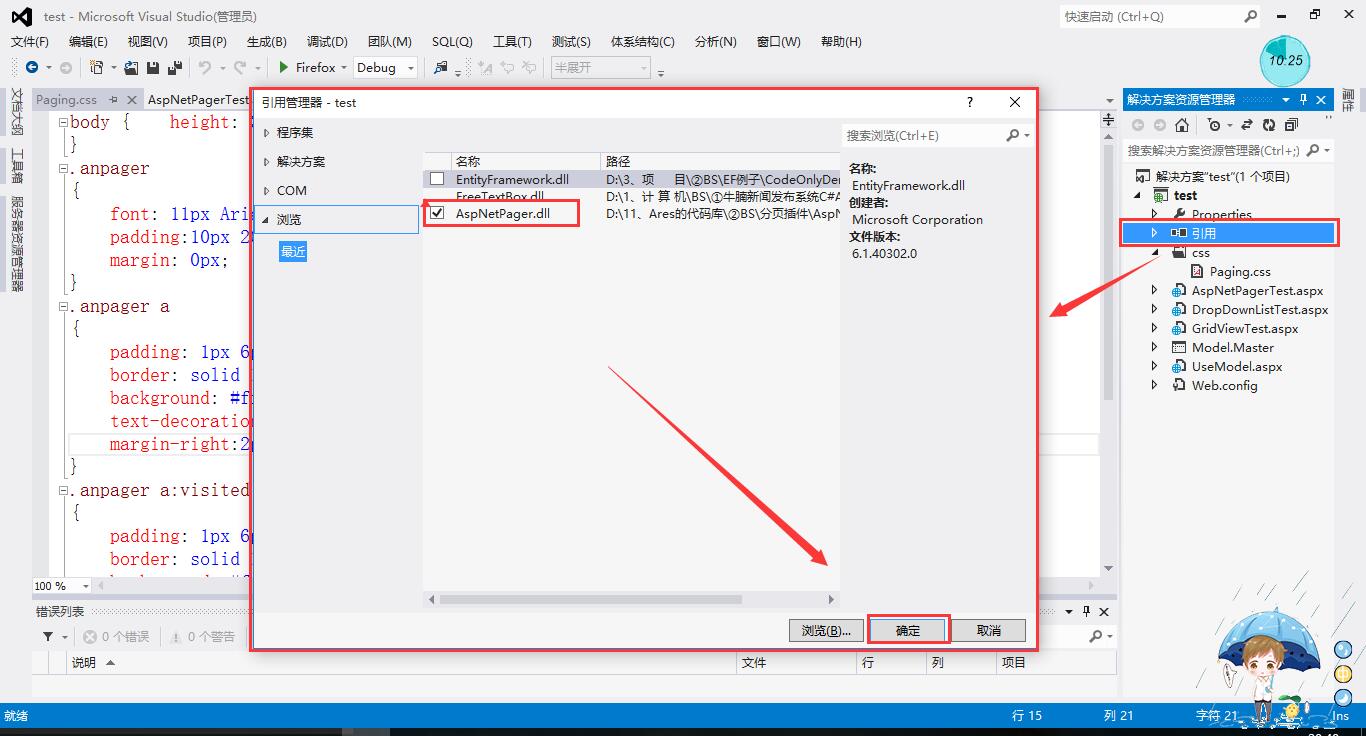Uncheck the AspNetPager.dll checkbox
This screenshot has width=1366, height=736.
point(437,213)
